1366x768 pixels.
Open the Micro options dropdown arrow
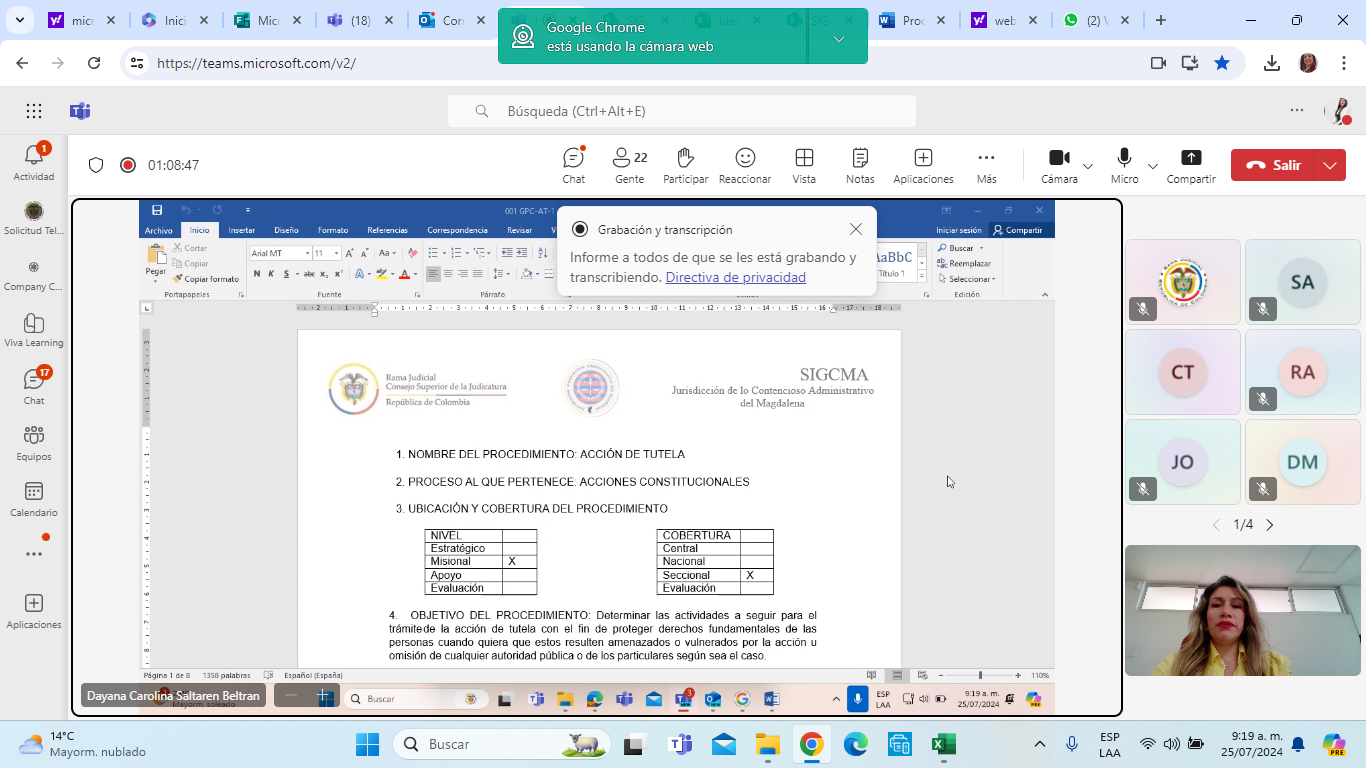(1152, 166)
